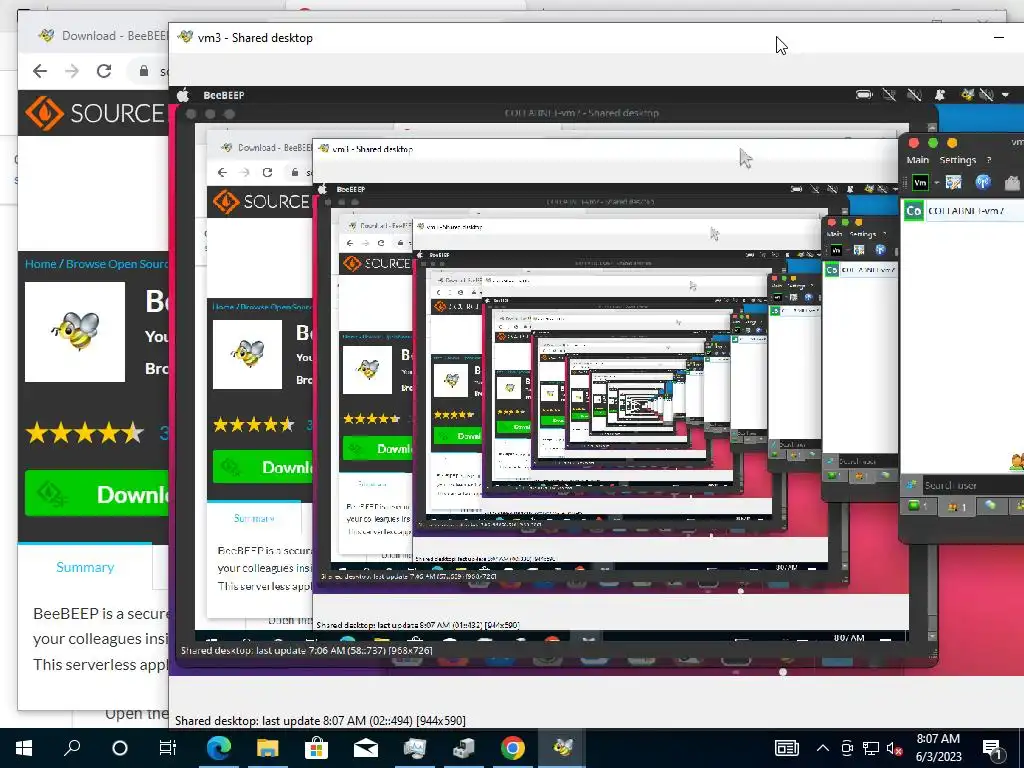Click the SourceForge logo in outer Chrome
This screenshot has height=768, width=1024.
click(x=96, y=113)
